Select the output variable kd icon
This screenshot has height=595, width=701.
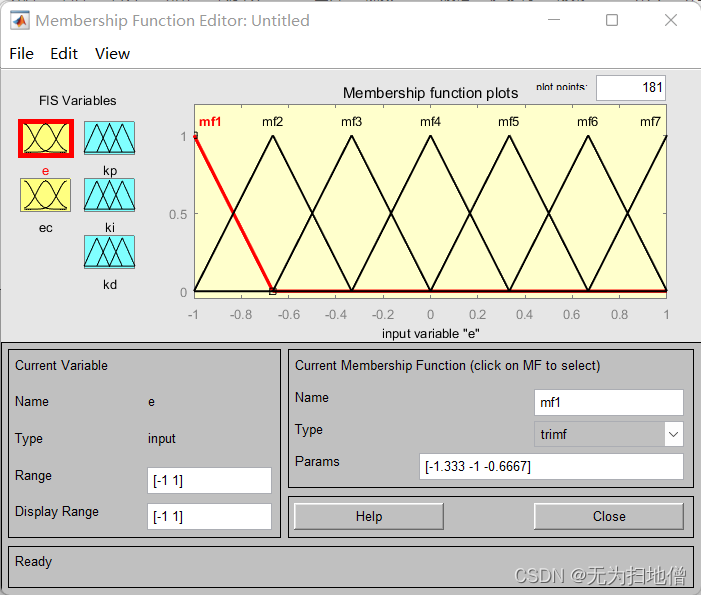click(110, 252)
